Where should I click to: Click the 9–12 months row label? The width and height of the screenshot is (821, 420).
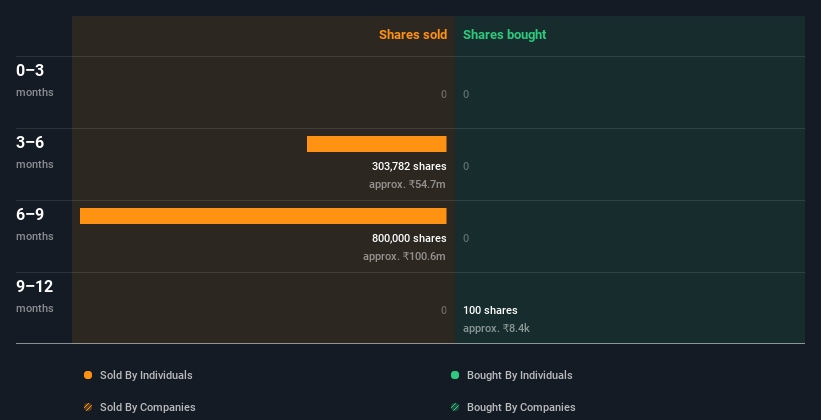pyautogui.click(x=35, y=296)
